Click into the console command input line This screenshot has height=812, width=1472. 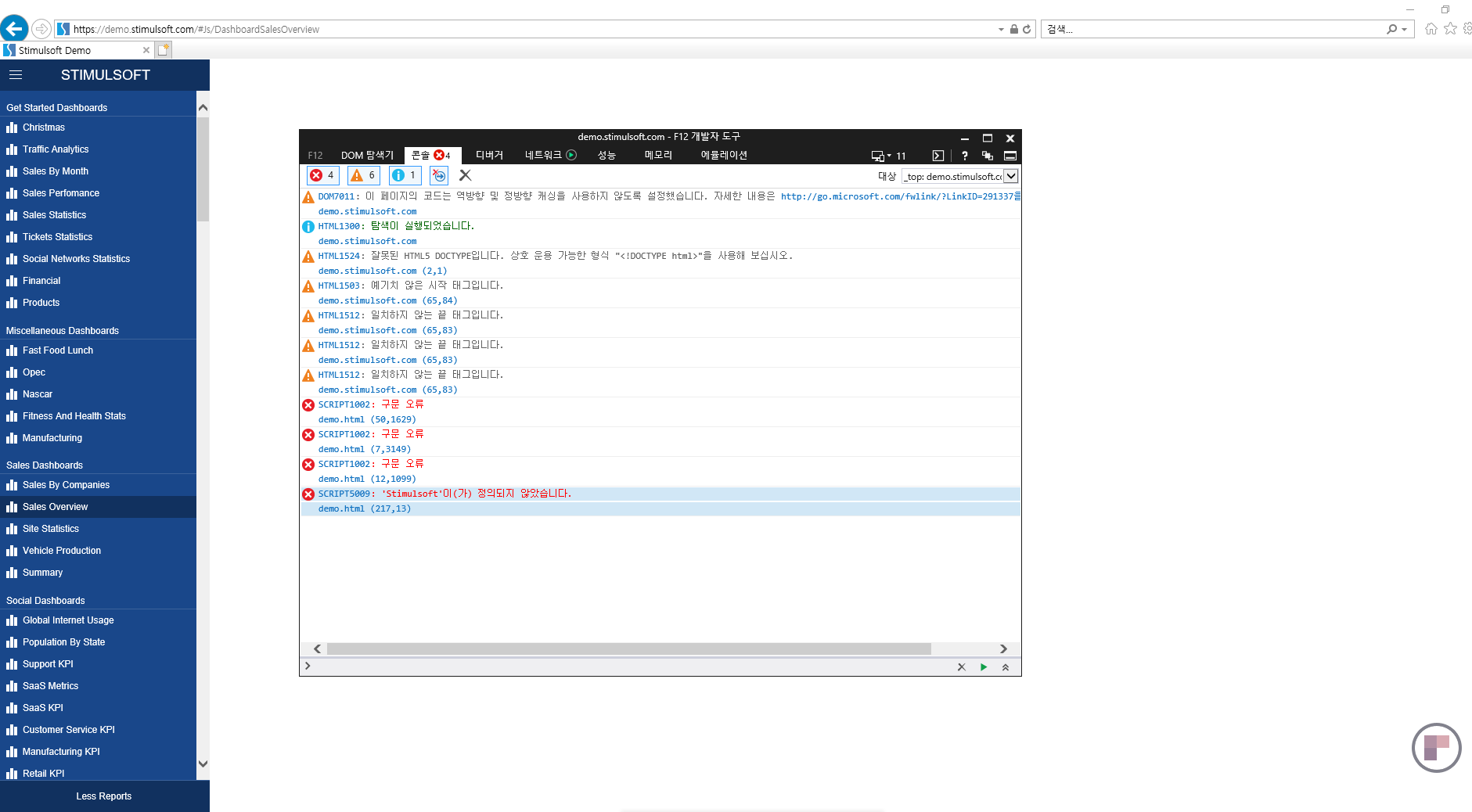630,666
